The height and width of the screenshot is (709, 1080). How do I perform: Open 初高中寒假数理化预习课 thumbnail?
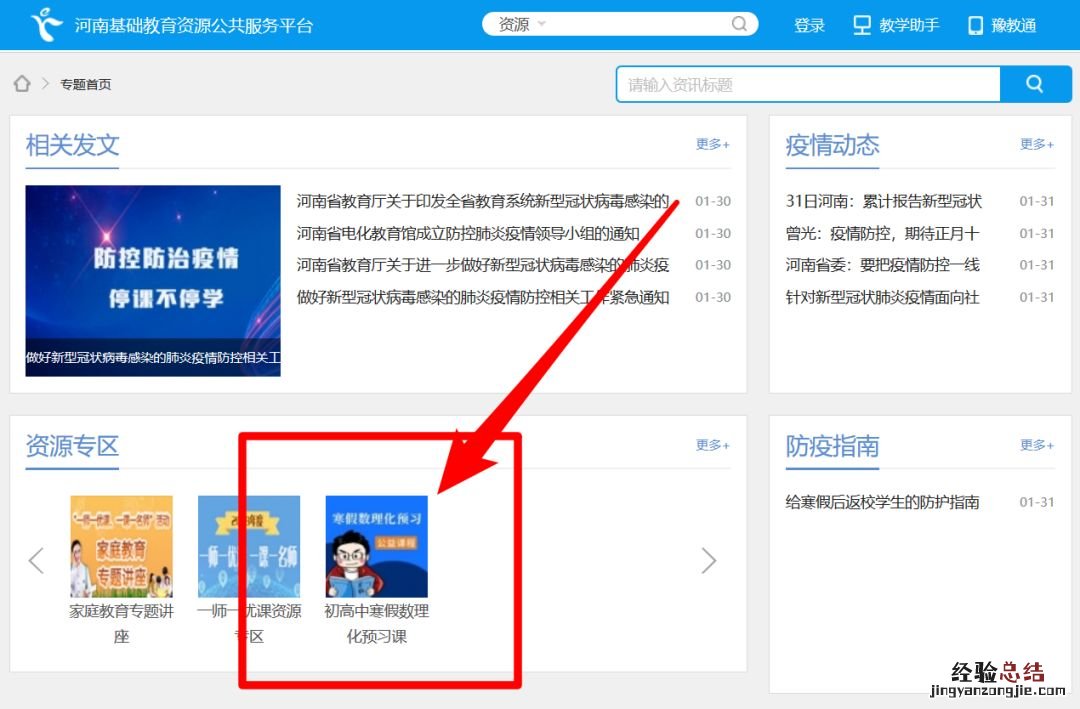(376, 546)
